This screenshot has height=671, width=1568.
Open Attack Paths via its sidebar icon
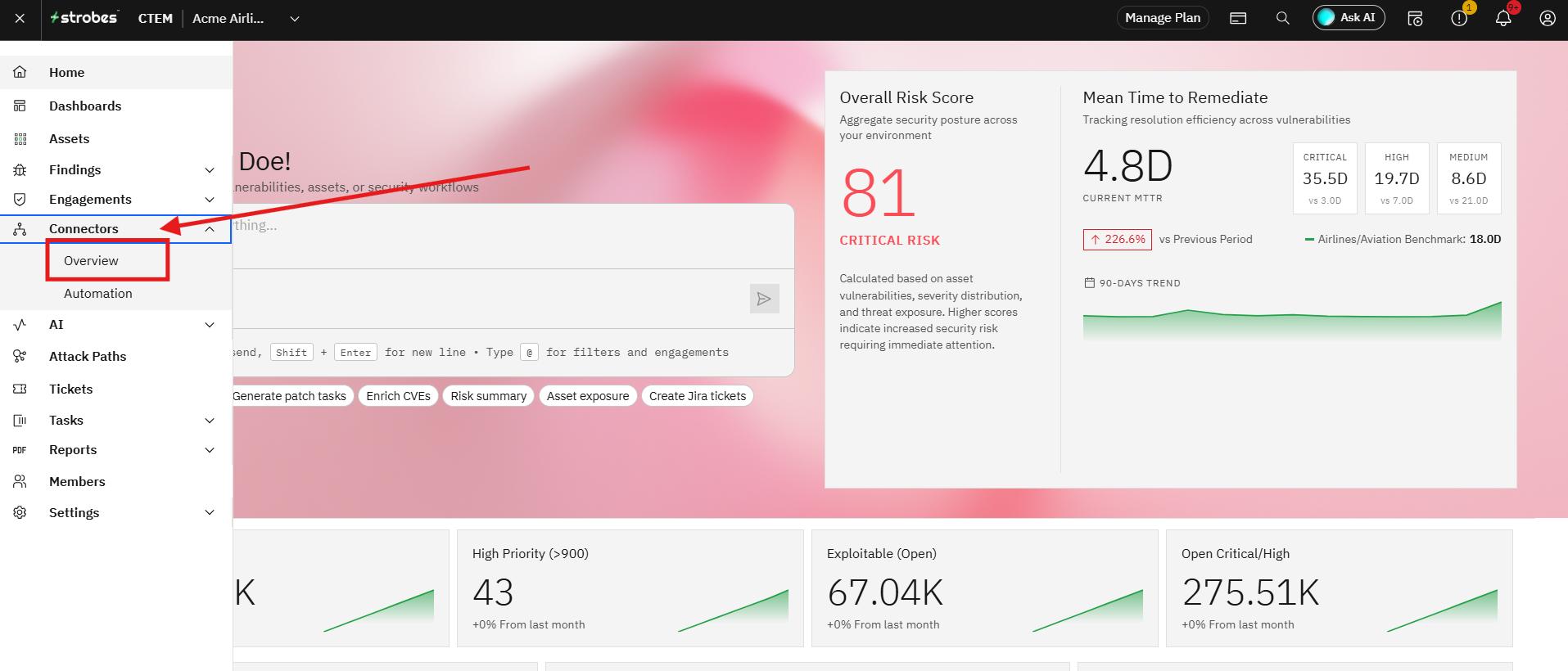tap(20, 356)
